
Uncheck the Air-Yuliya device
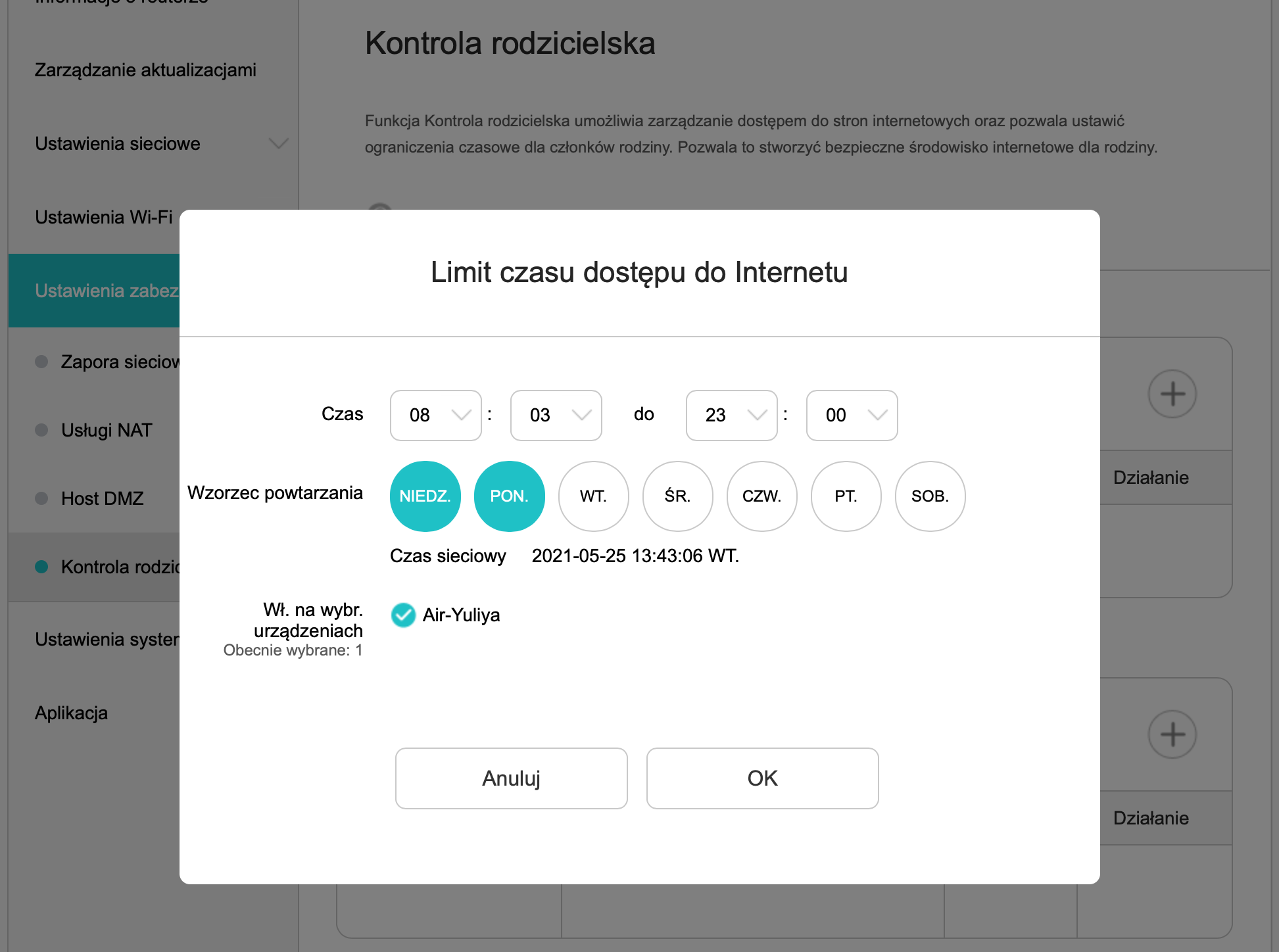click(x=403, y=615)
